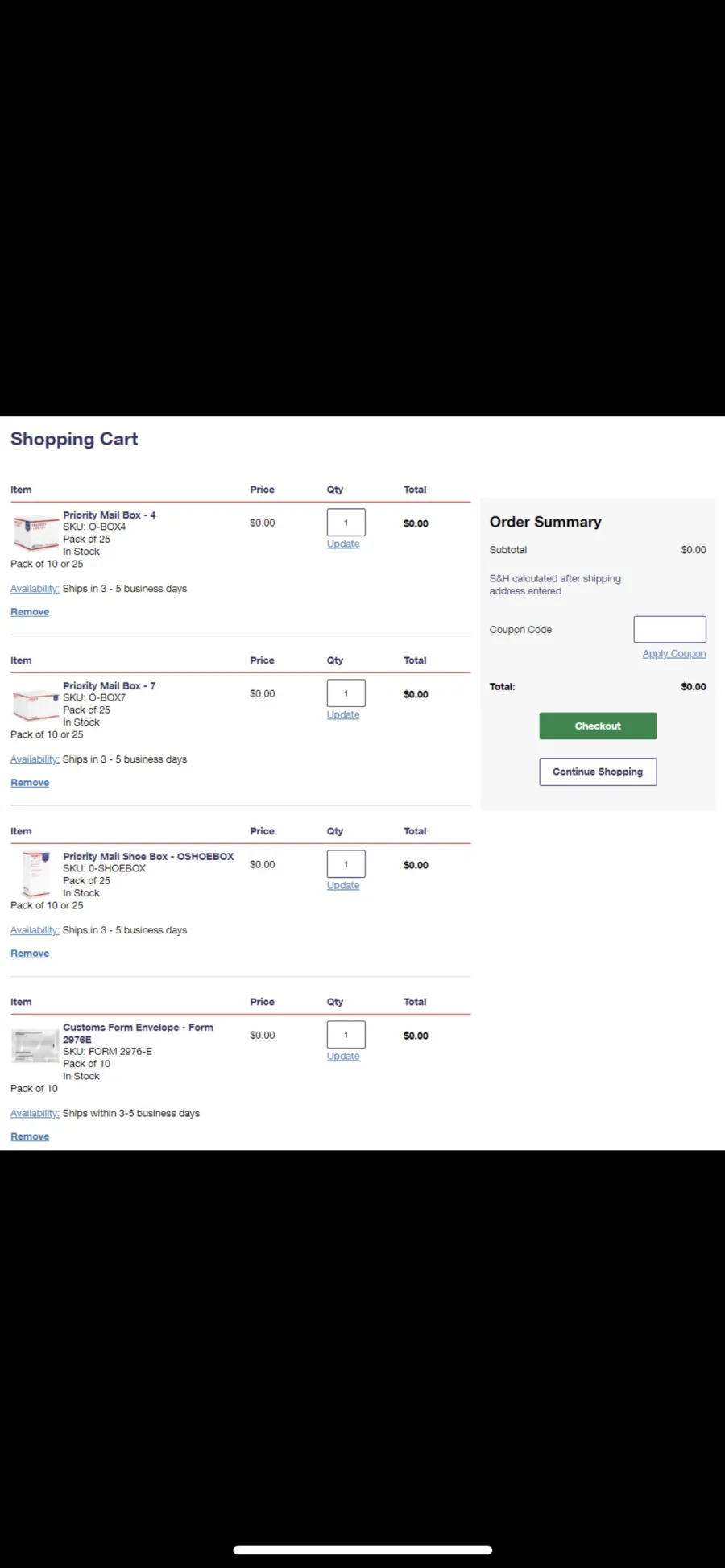Focus the Coupon Code input field

[x=669, y=629]
